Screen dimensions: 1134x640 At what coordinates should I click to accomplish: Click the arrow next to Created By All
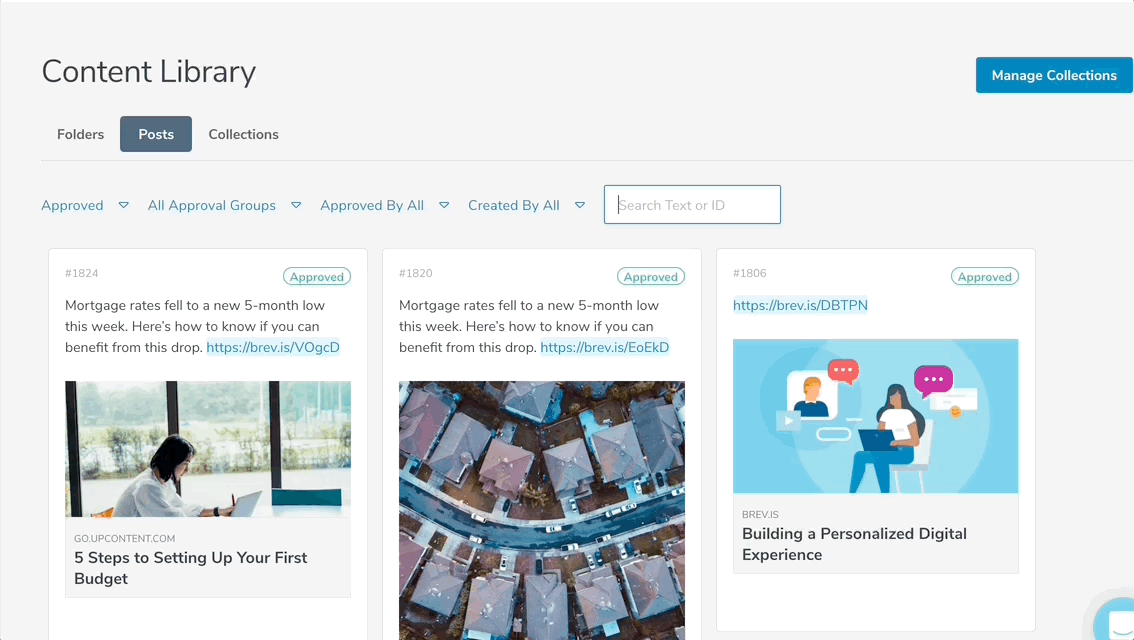pos(579,205)
